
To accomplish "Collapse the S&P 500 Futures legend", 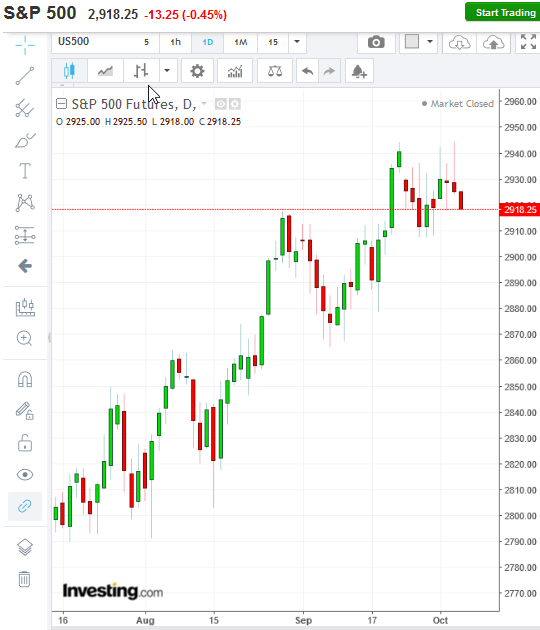I will tap(61, 104).
